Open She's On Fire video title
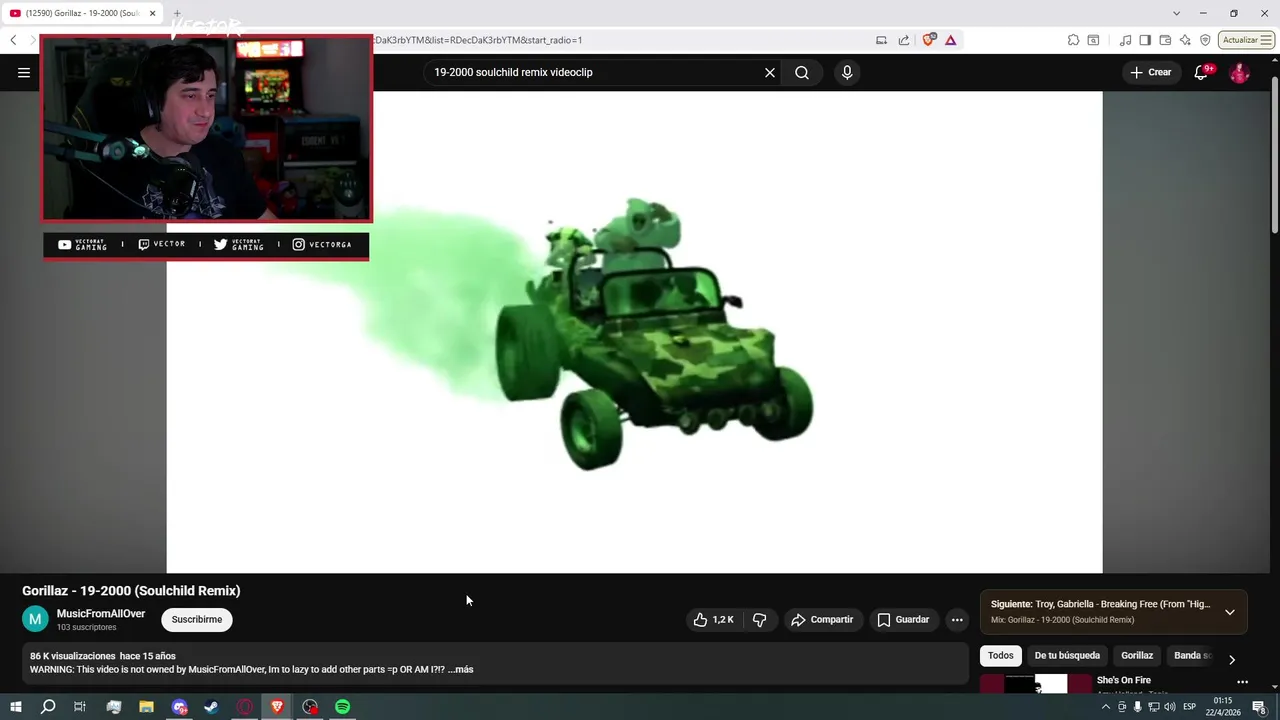This screenshot has width=1280, height=720. click(1124, 680)
